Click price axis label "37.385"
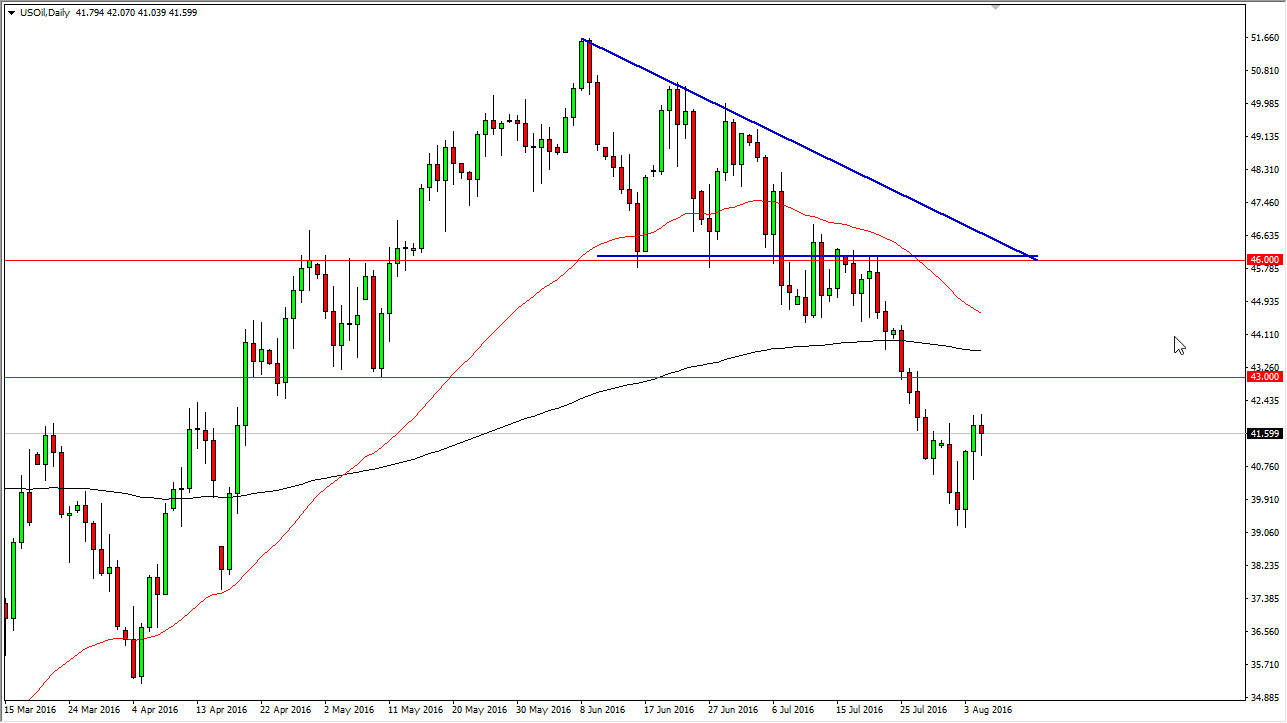Viewport: 1287px width, 723px height. click(1265, 598)
